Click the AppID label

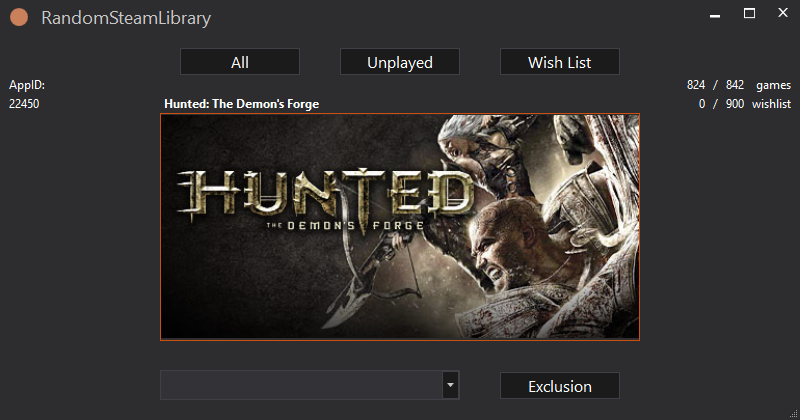pos(27,86)
